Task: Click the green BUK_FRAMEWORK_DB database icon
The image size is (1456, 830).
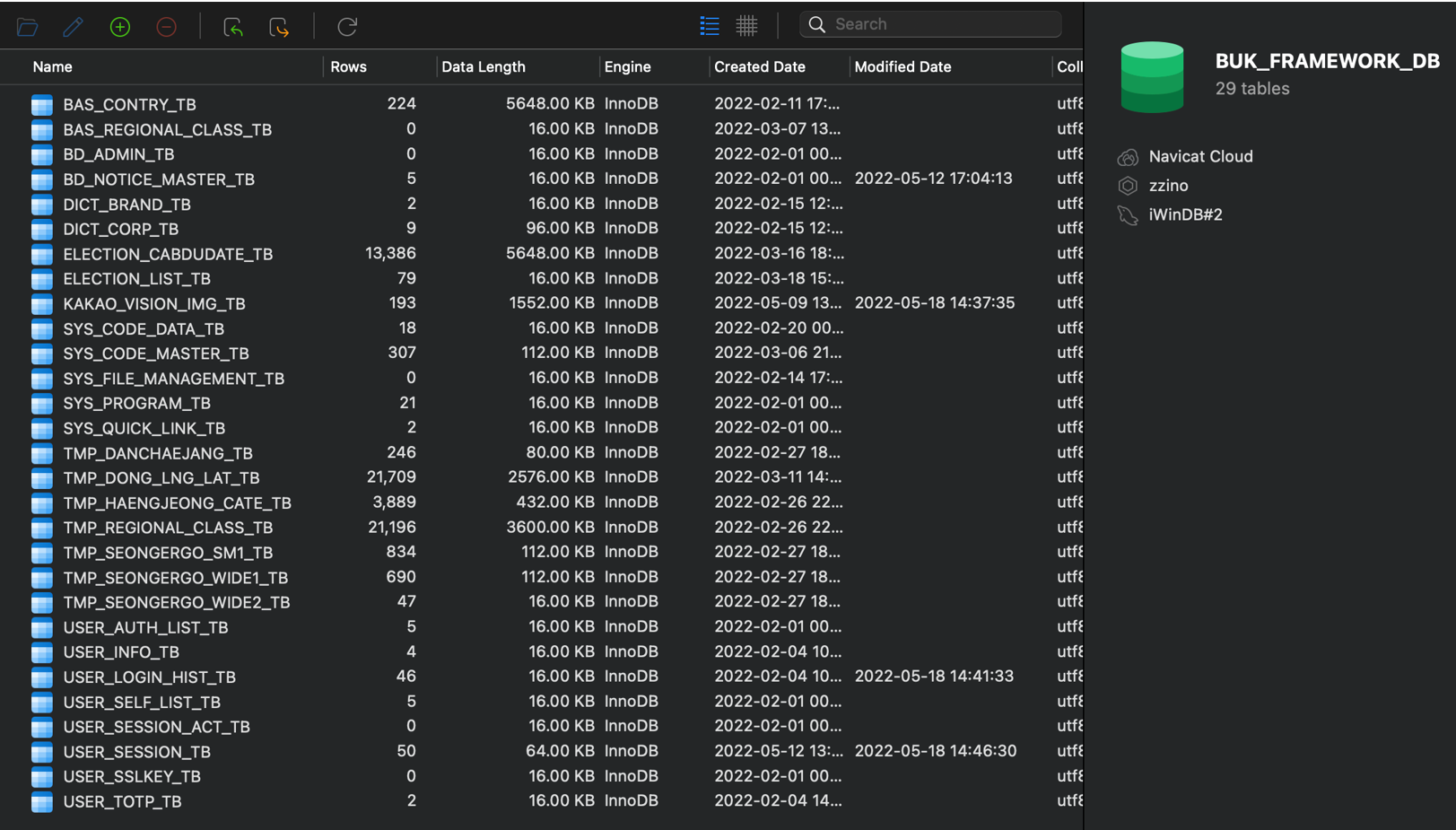Action: [1152, 77]
